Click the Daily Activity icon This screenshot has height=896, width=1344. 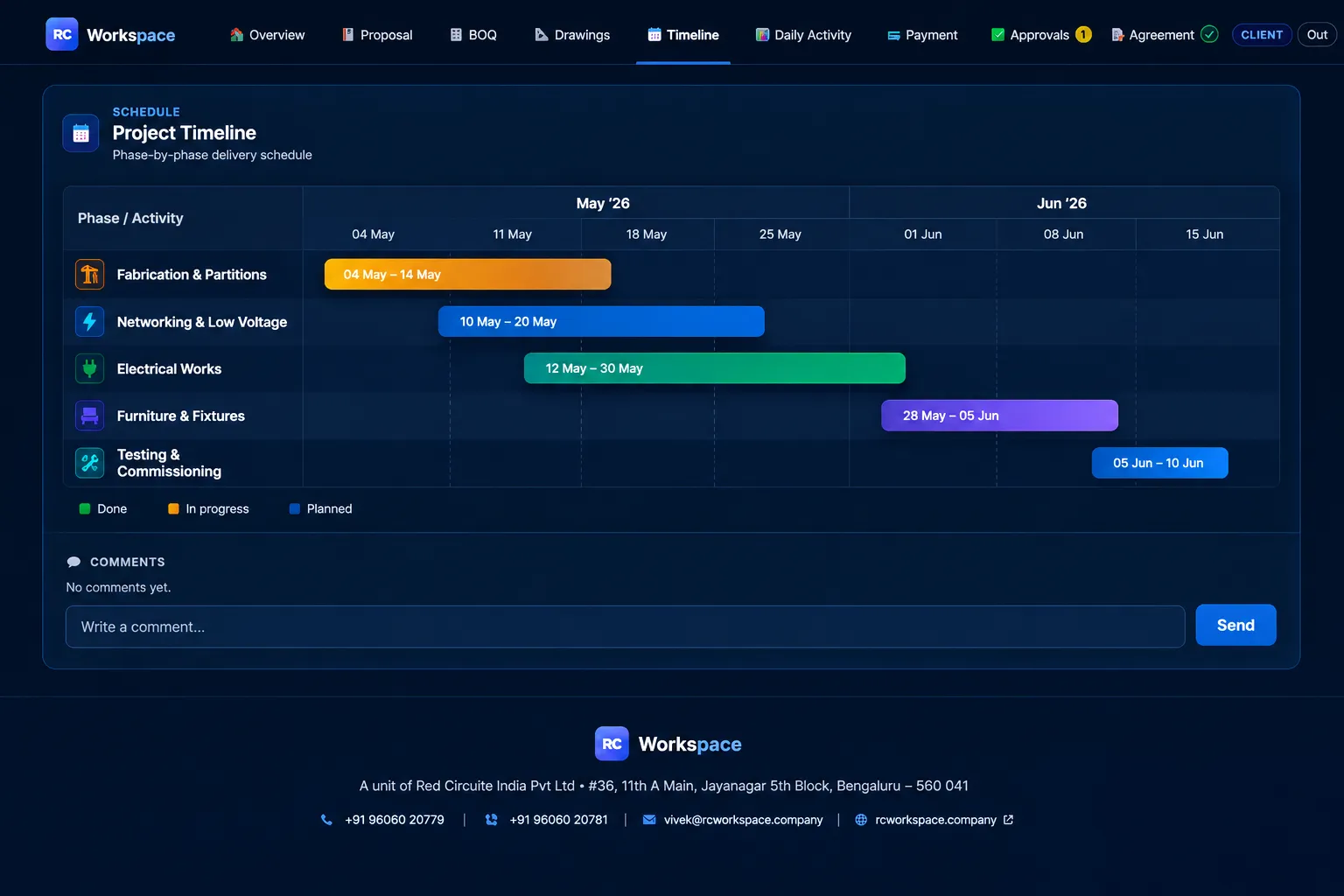click(x=762, y=35)
